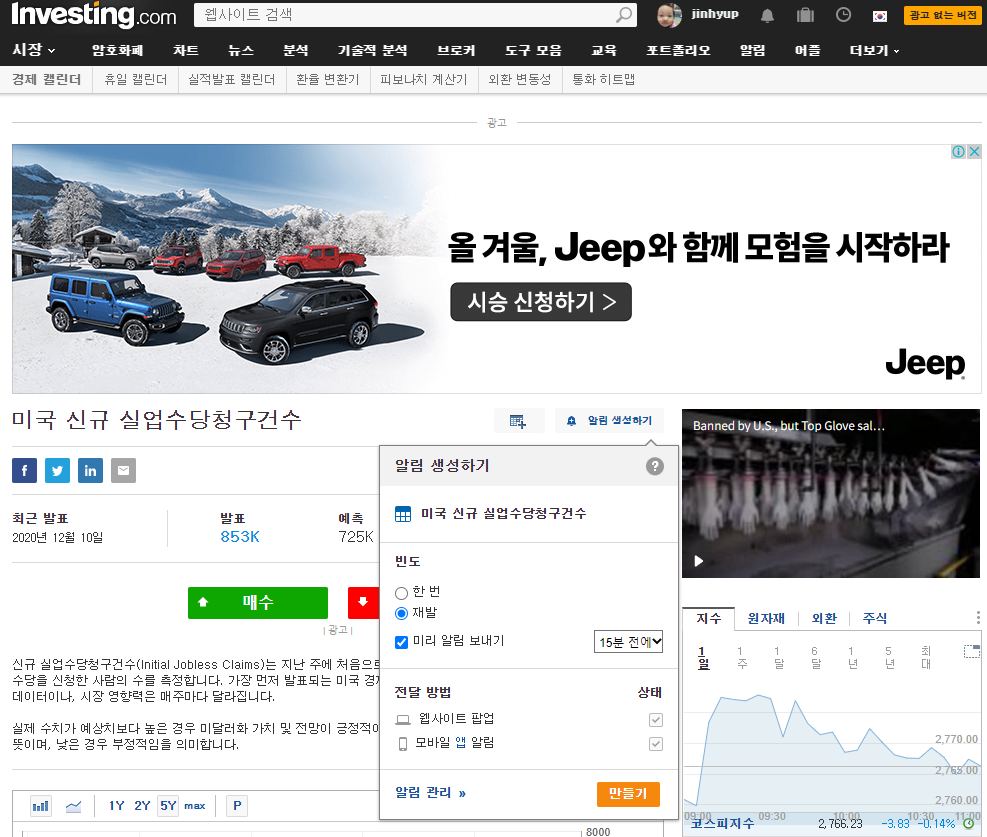Click the chart expand dashed icon
Screen dimensions: 987x837
click(x=971, y=651)
